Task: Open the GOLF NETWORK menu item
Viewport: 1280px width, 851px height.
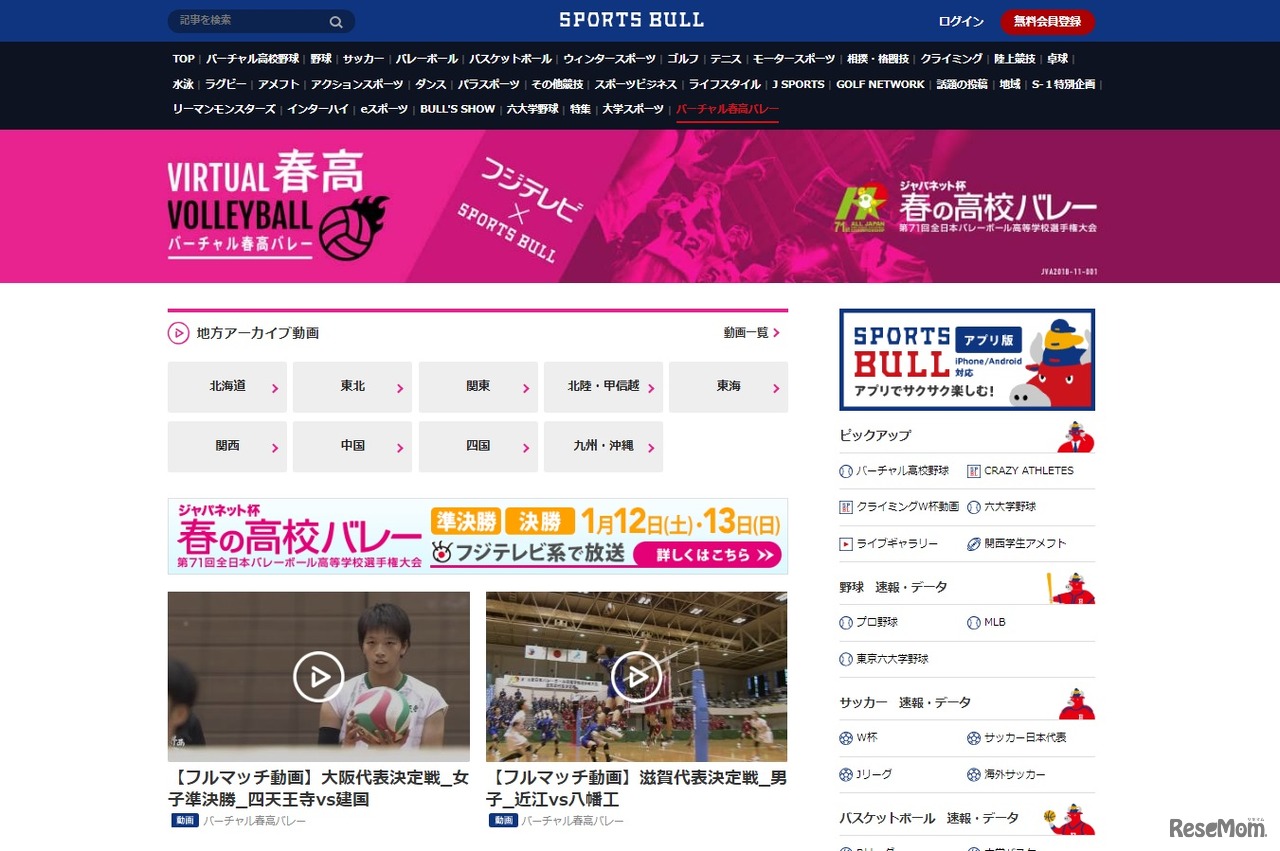Action: (x=880, y=84)
